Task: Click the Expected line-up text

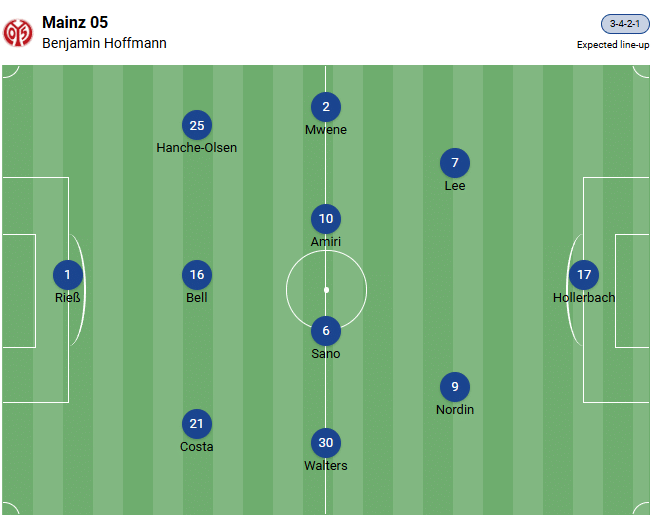Action: (x=613, y=45)
